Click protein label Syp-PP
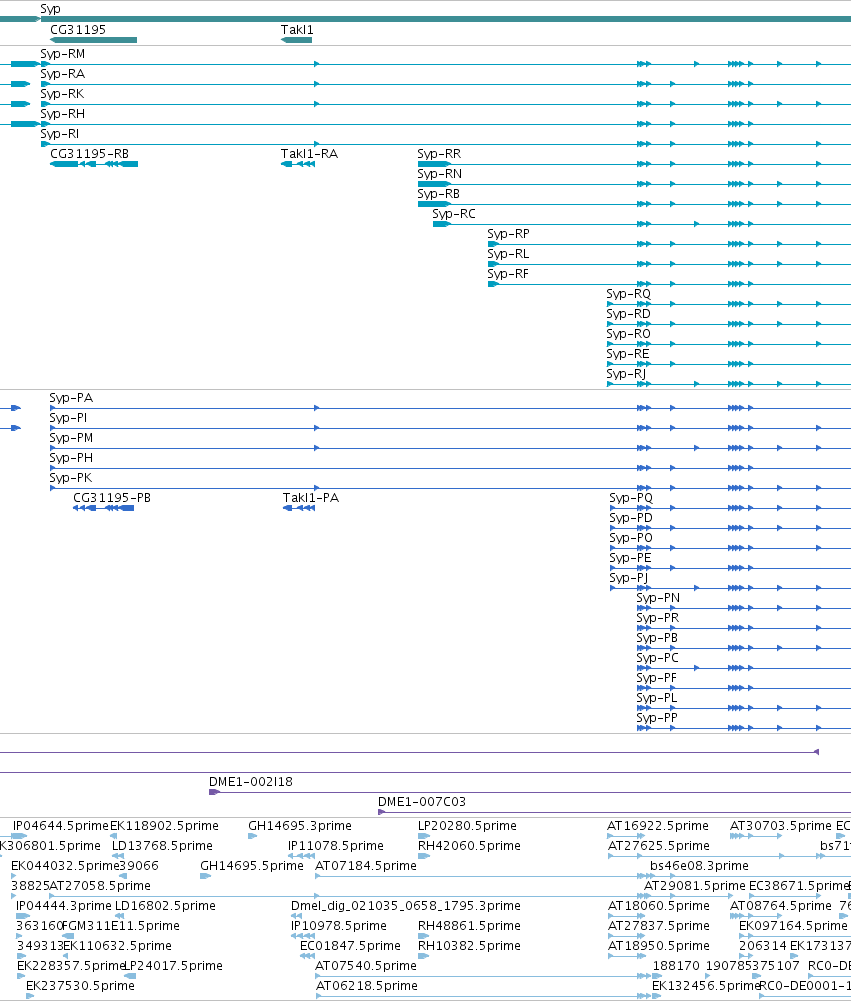This screenshot has height=1001, width=851. click(657, 718)
